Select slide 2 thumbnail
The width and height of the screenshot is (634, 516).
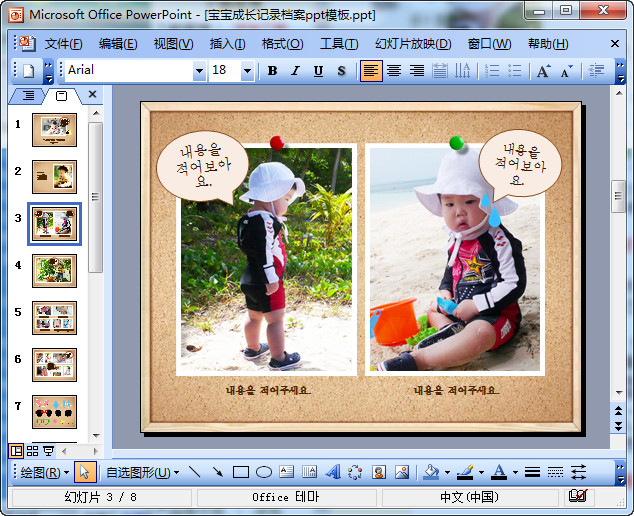[54, 177]
